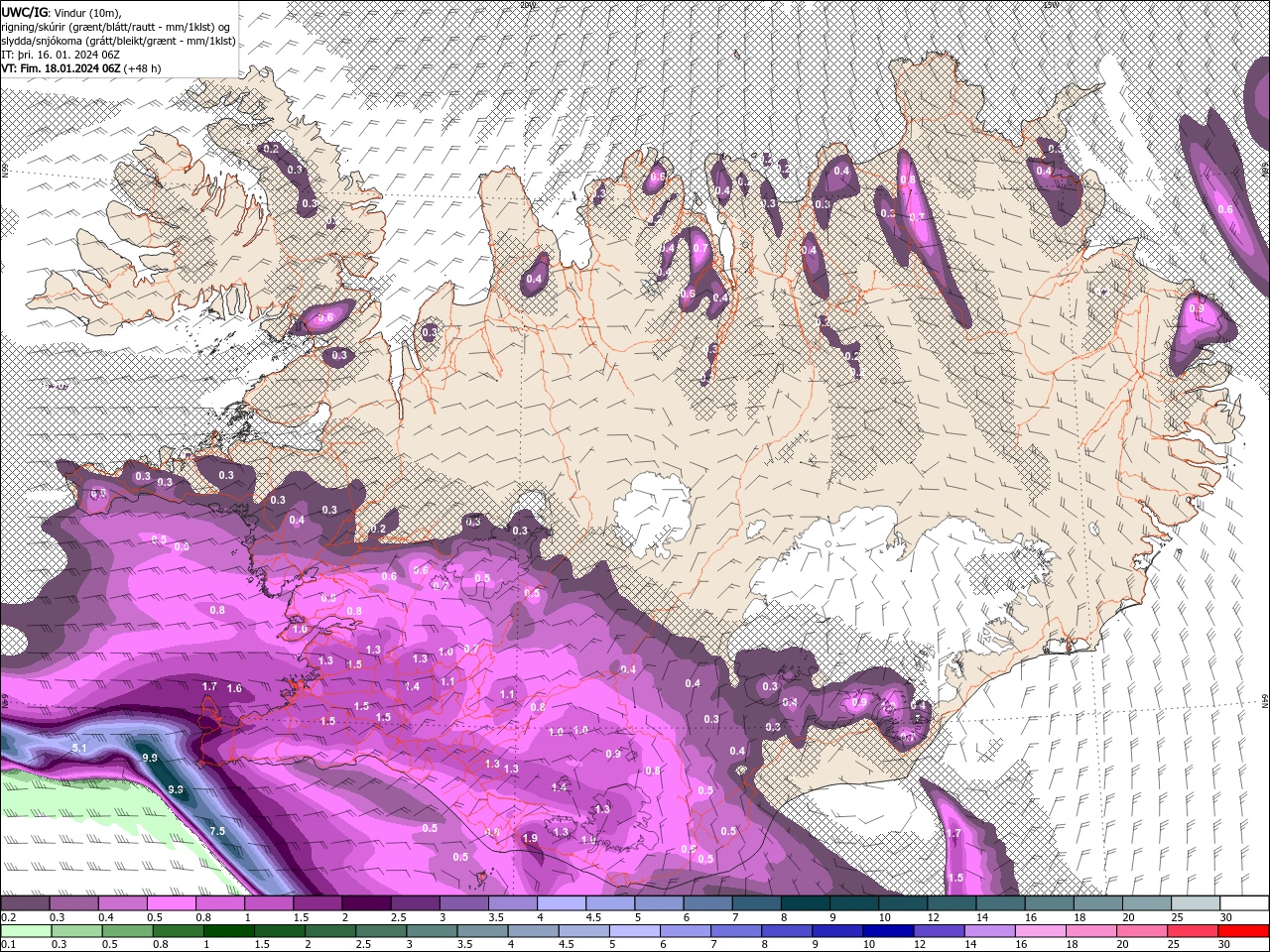Click the 7.5 precipitation value on the map
1270x952 pixels.
[217, 831]
